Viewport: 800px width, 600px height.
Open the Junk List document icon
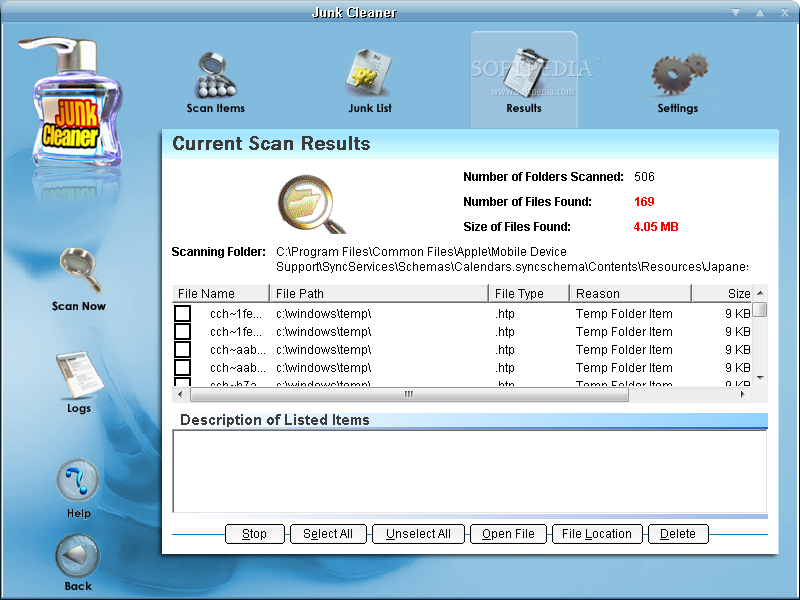pyautogui.click(x=370, y=72)
